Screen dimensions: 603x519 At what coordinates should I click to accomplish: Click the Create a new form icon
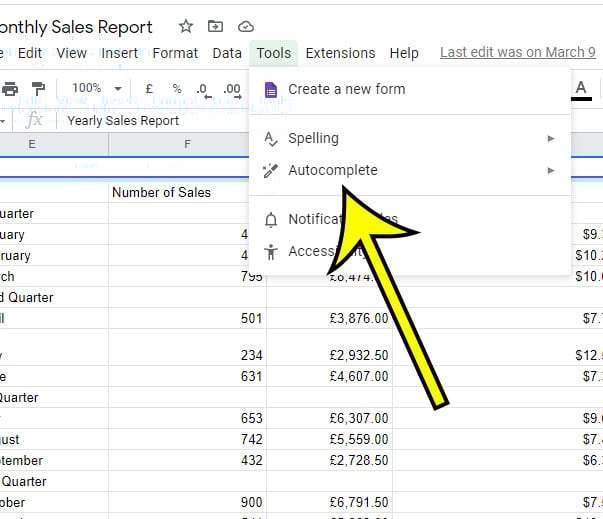[x=271, y=90]
